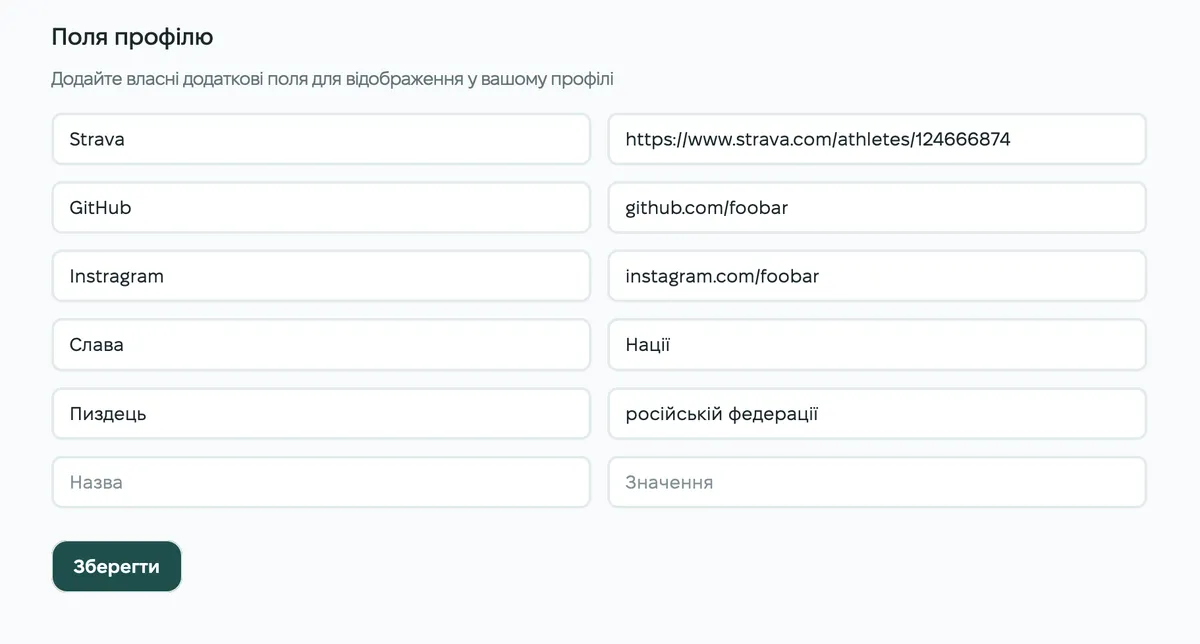Click the Strava name field
This screenshot has width=1200, height=644.
point(321,139)
